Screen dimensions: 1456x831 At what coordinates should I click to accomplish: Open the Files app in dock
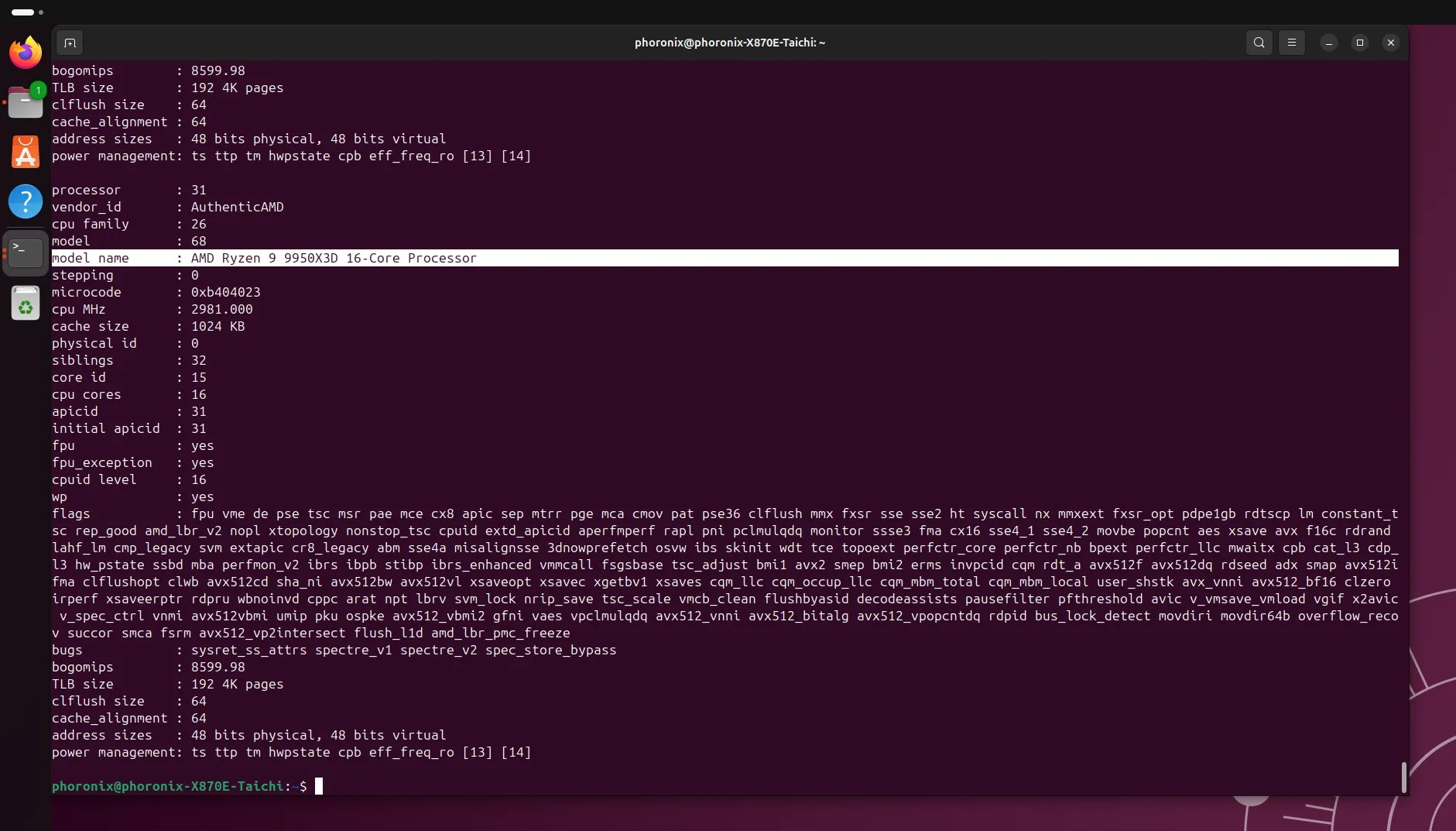coord(26,102)
